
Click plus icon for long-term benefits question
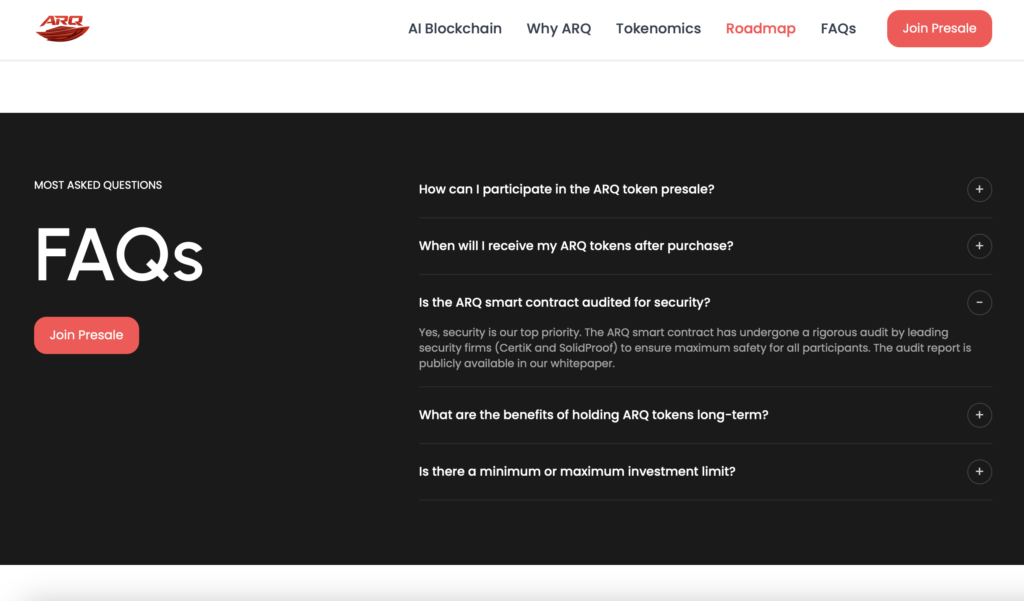pyautogui.click(x=979, y=415)
